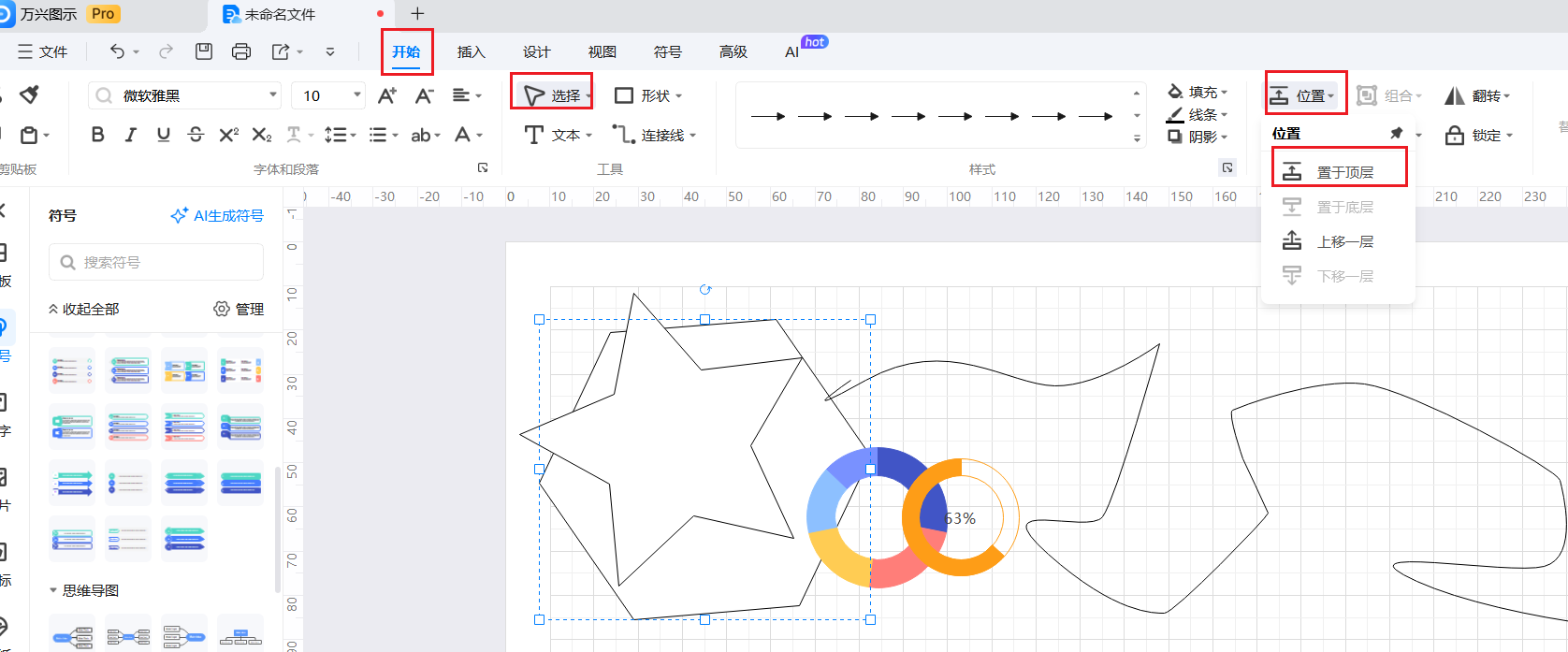Click the Increase font size icon

coord(386,95)
